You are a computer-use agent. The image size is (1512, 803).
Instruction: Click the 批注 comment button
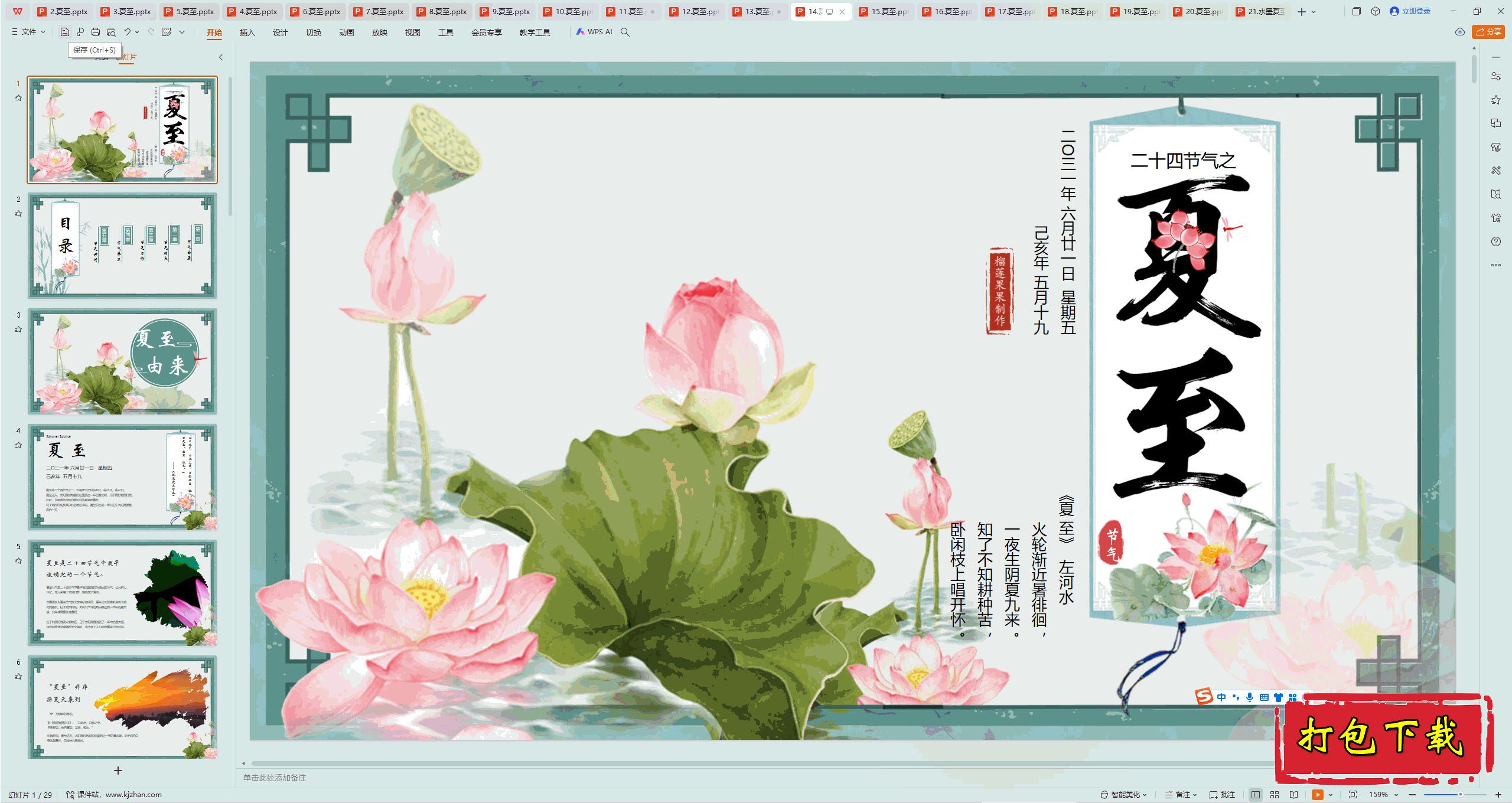1223,795
